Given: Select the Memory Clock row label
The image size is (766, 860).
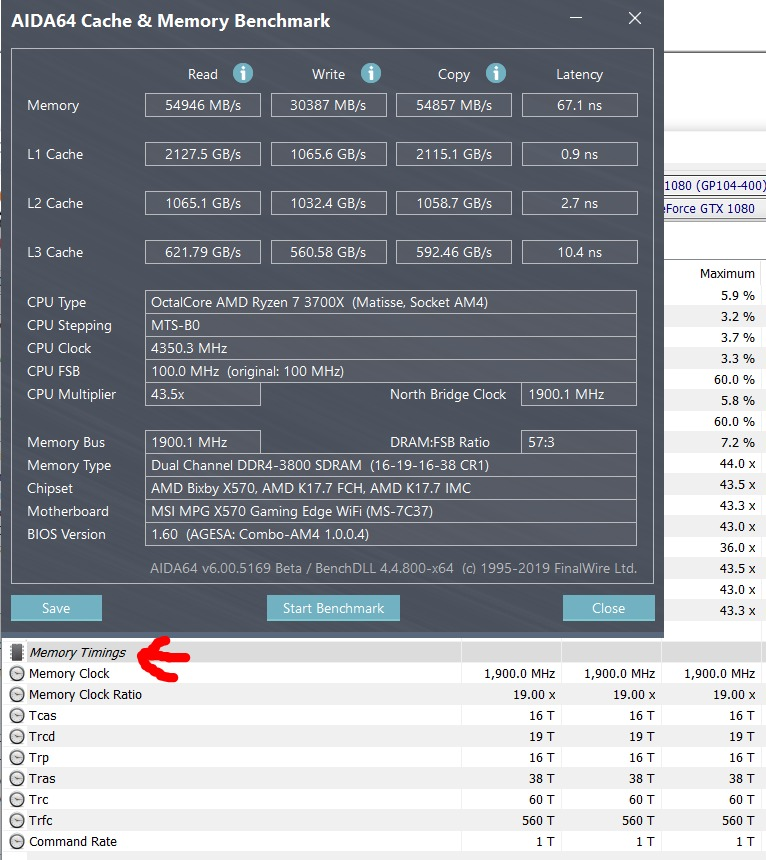Looking at the screenshot, I should click(x=69, y=674).
